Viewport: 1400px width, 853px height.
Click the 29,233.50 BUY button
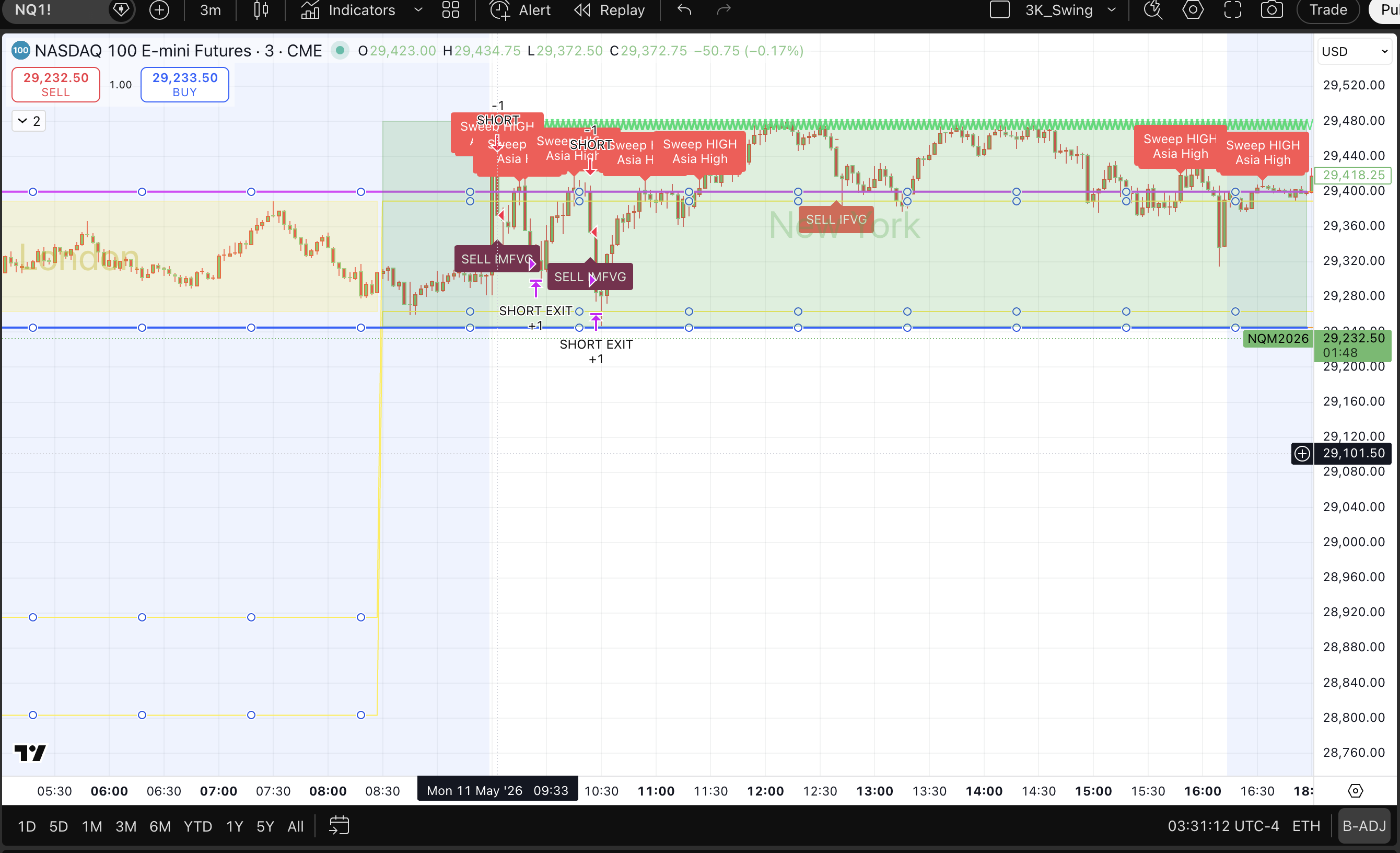point(184,84)
